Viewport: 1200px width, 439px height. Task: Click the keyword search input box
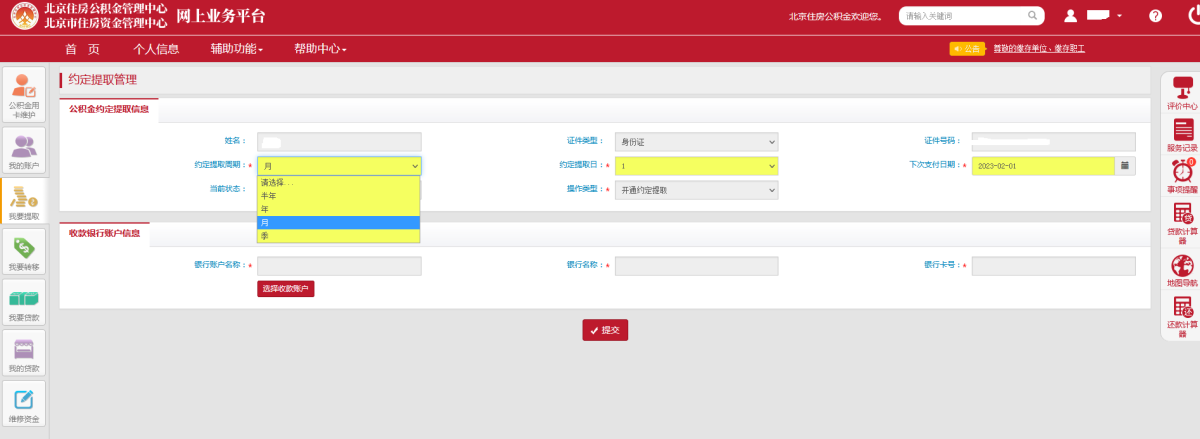pos(965,16)
